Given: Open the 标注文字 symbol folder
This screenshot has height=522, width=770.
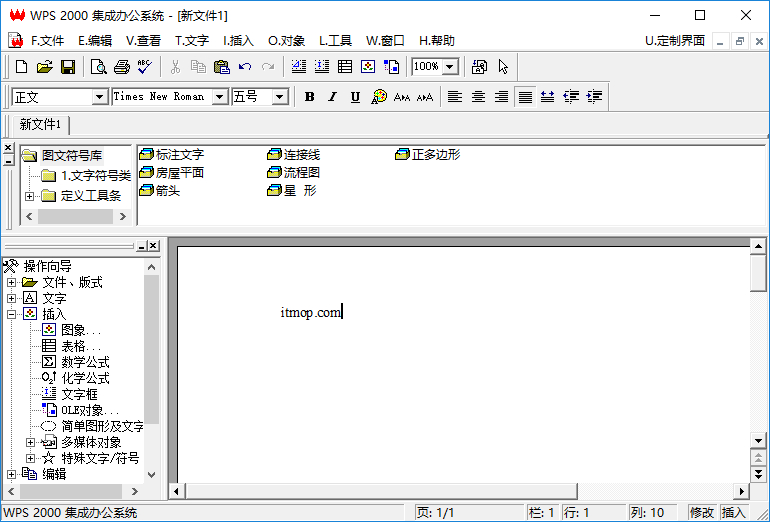Looking at the screenshot, I should [171, 155].
